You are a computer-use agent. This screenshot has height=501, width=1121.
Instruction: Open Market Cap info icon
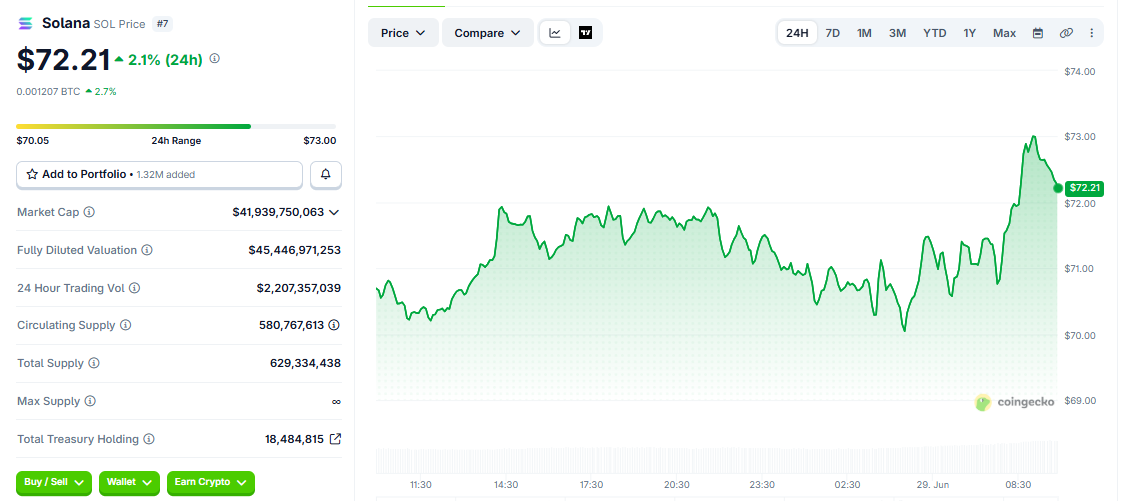point(89,212)
